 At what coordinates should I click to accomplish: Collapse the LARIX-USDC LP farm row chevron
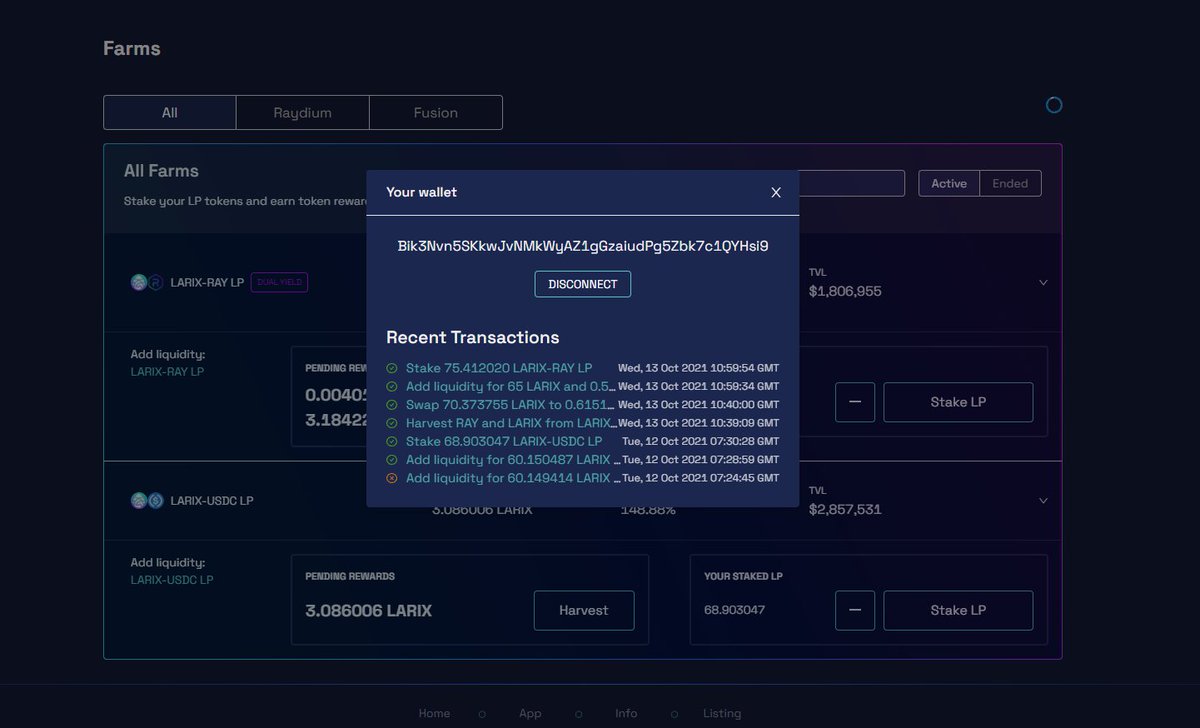coord(1043,500)
